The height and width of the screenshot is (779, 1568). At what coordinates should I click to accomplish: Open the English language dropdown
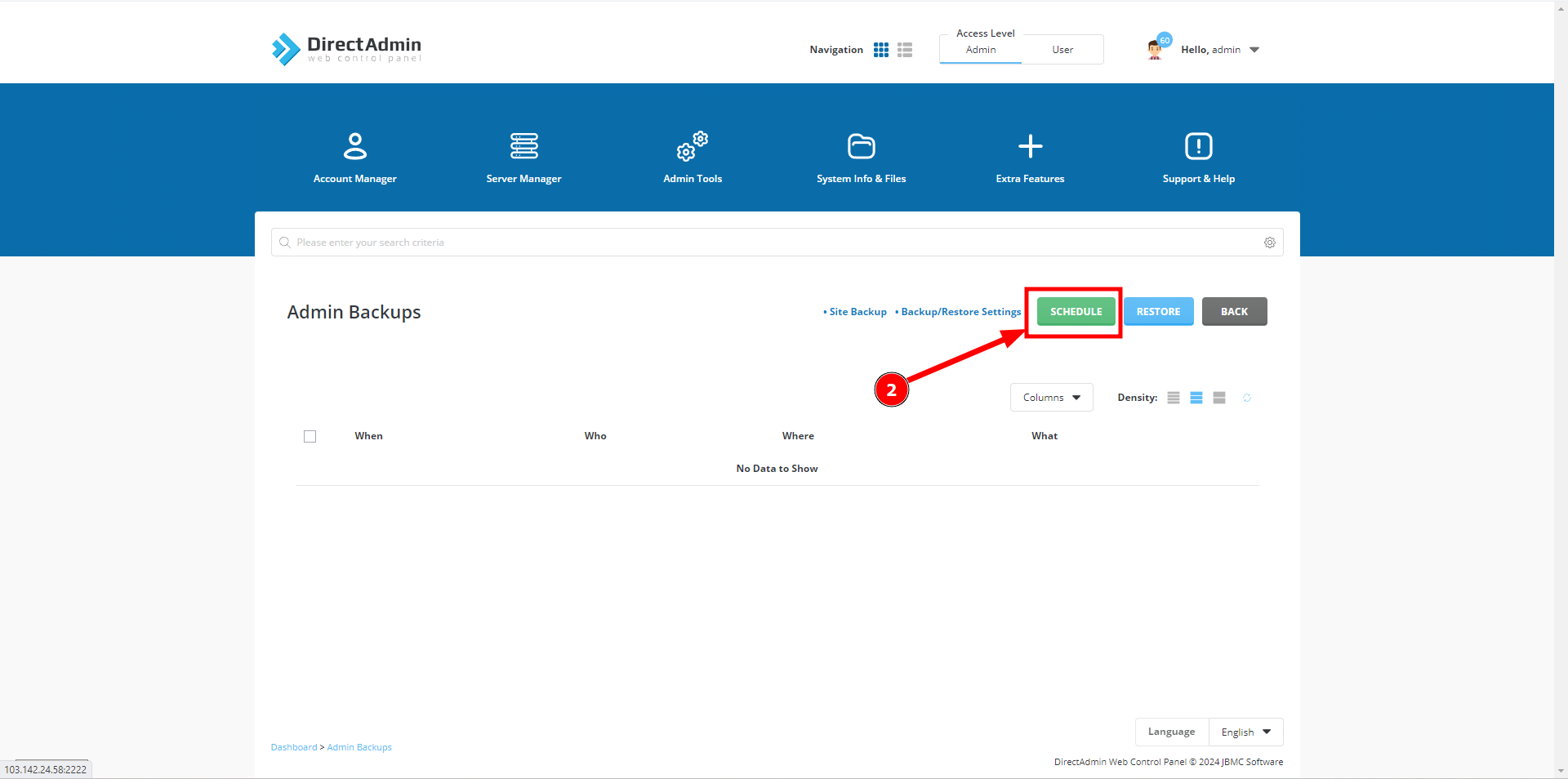(1245, 732)
